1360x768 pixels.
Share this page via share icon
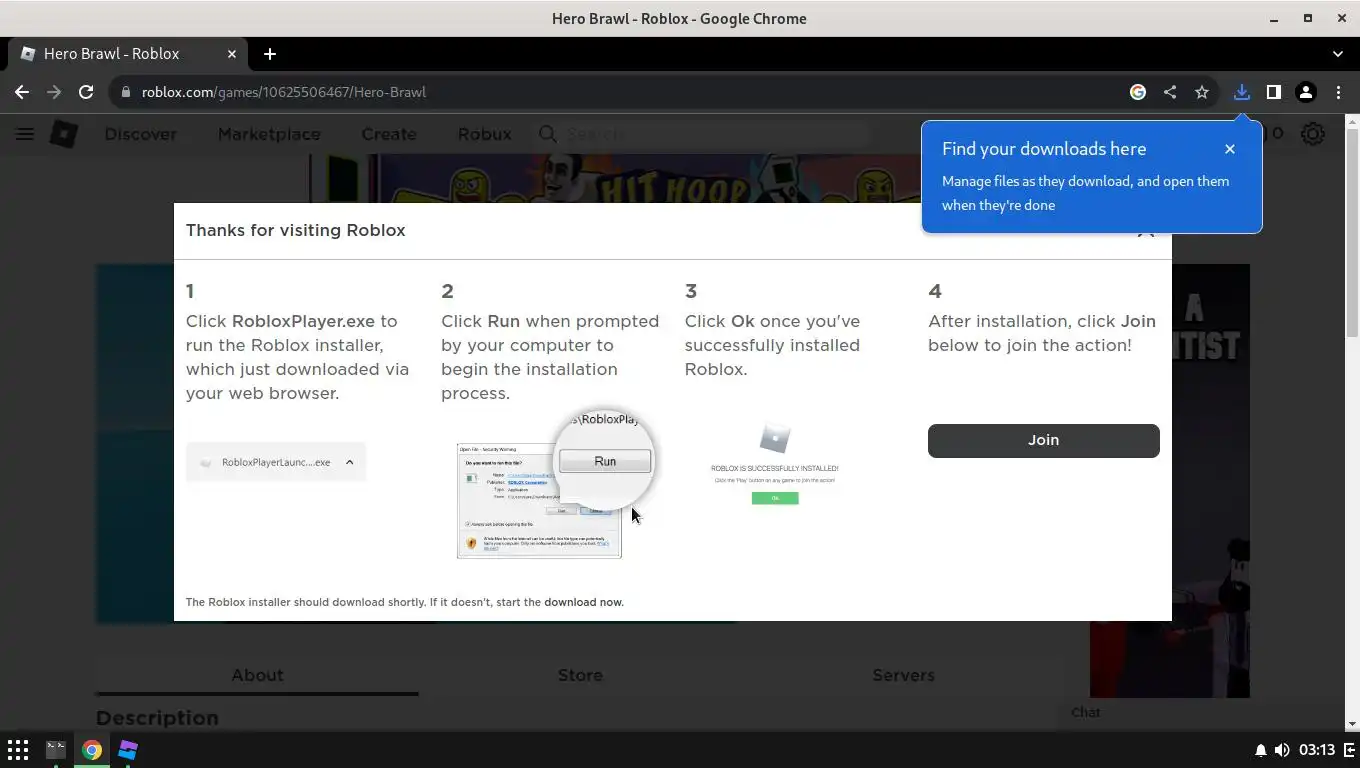(x=1170, y=92)
